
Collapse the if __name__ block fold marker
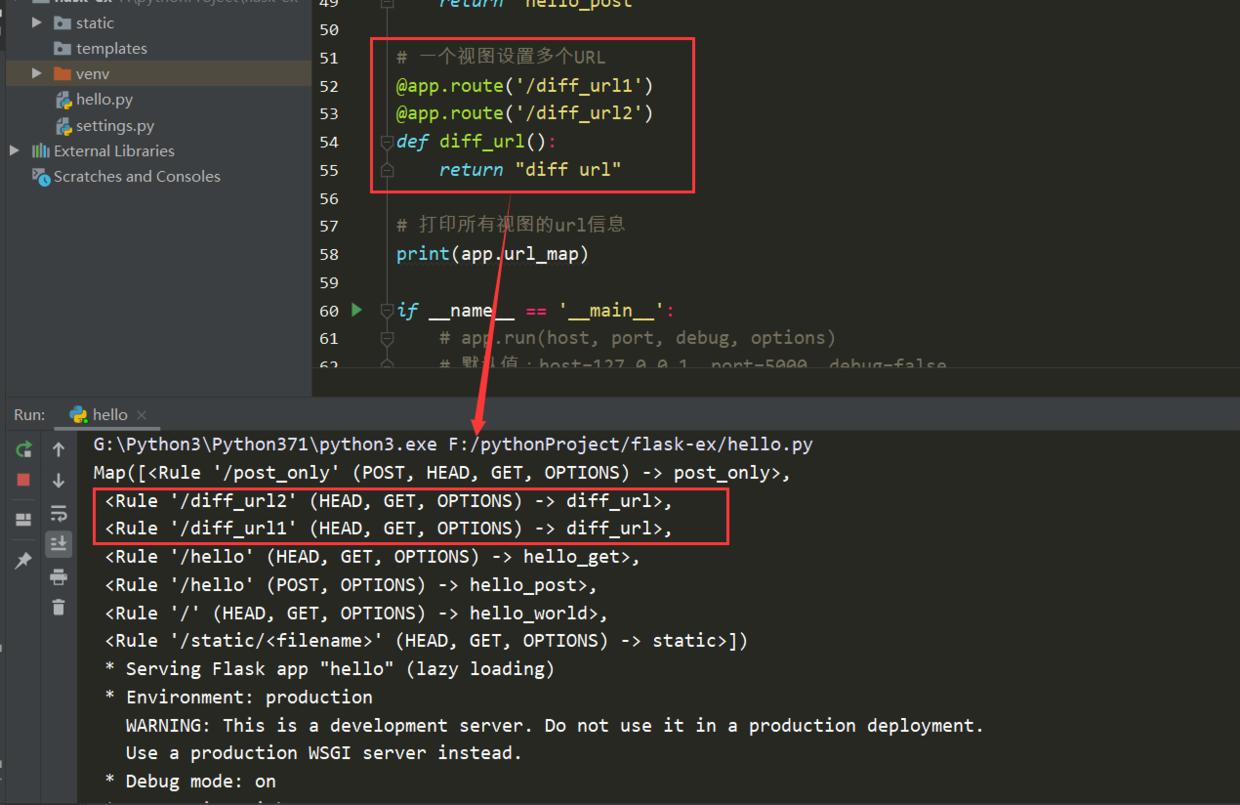pyautogui.click(x=387, y=311)
